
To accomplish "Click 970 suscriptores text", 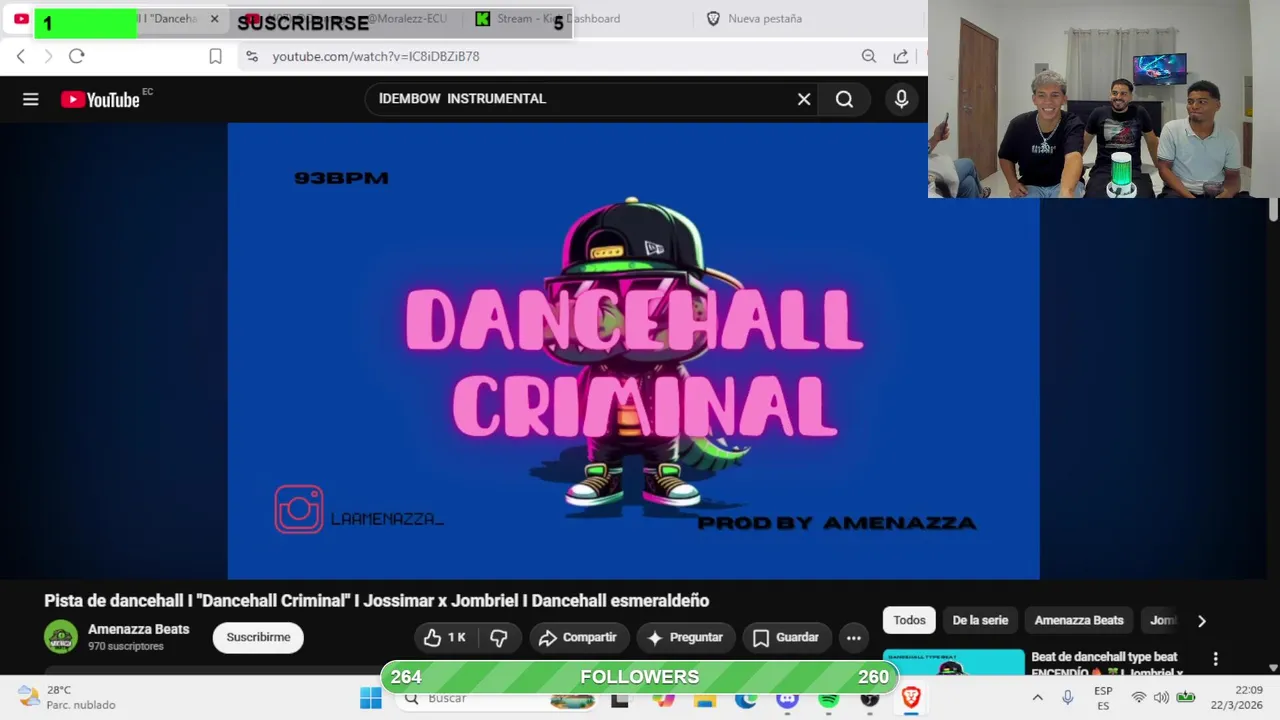I will pyautogui.click(x=126, y=646).
